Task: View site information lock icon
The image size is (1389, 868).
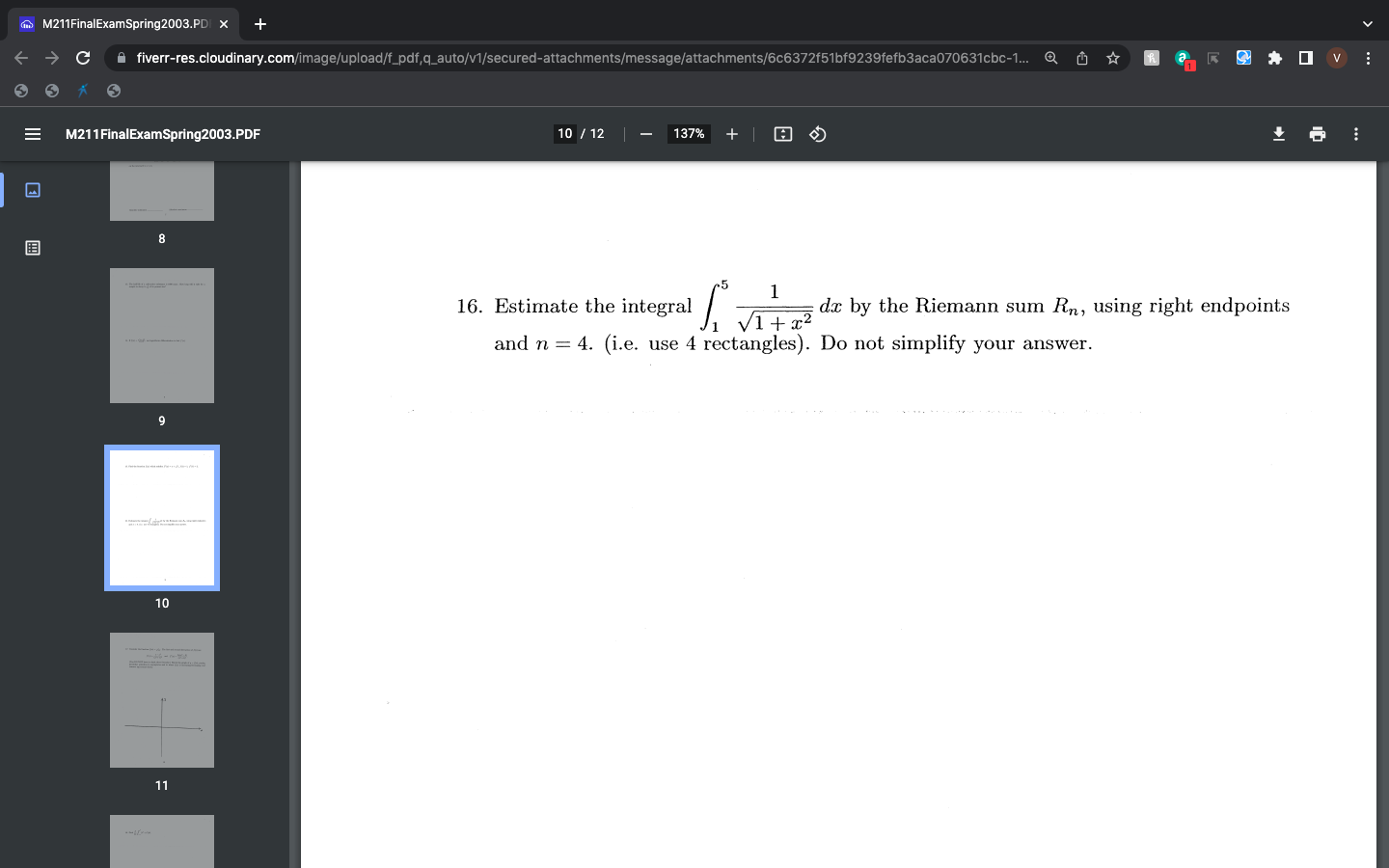Action: click(x=122, y=58)
